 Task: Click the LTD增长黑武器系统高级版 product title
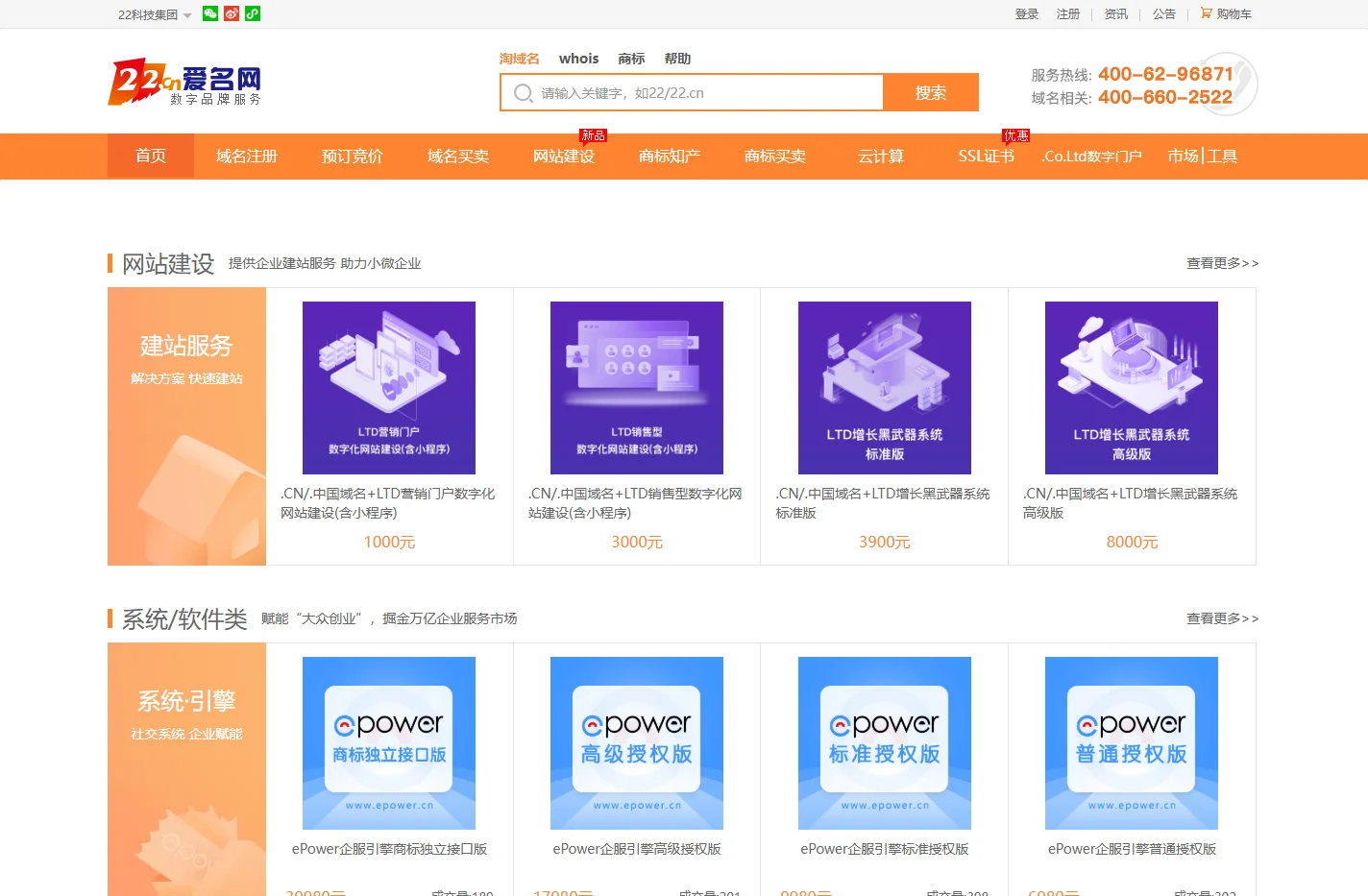click(x=1131, y=503)
